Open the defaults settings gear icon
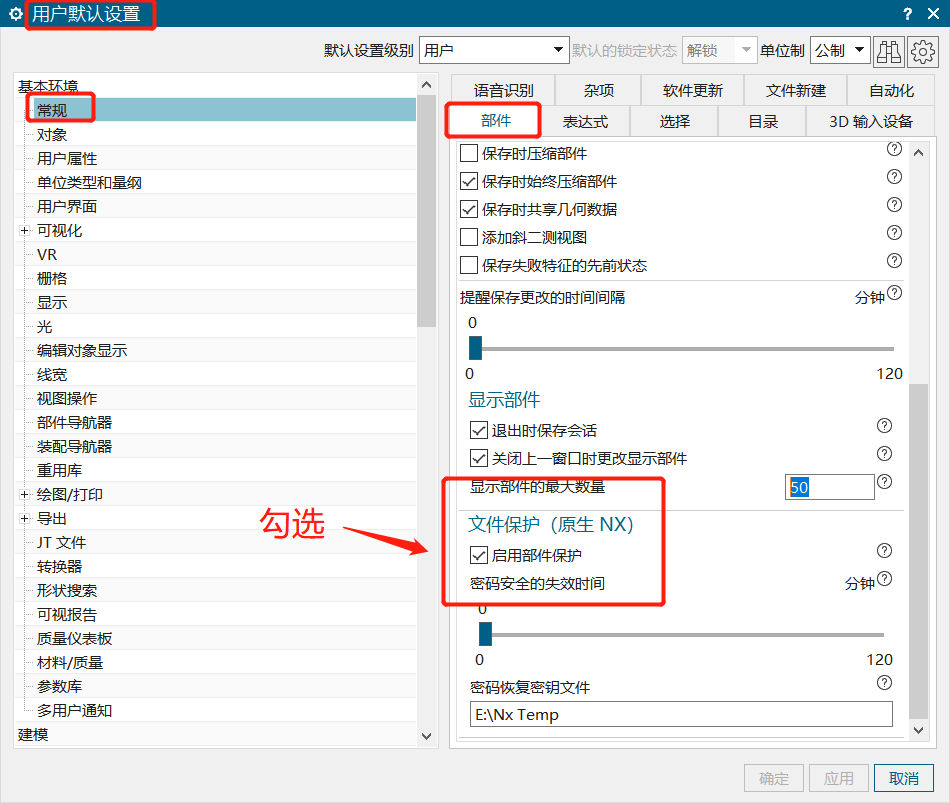The height and width of the screenshot is (803, 950). 923,50
